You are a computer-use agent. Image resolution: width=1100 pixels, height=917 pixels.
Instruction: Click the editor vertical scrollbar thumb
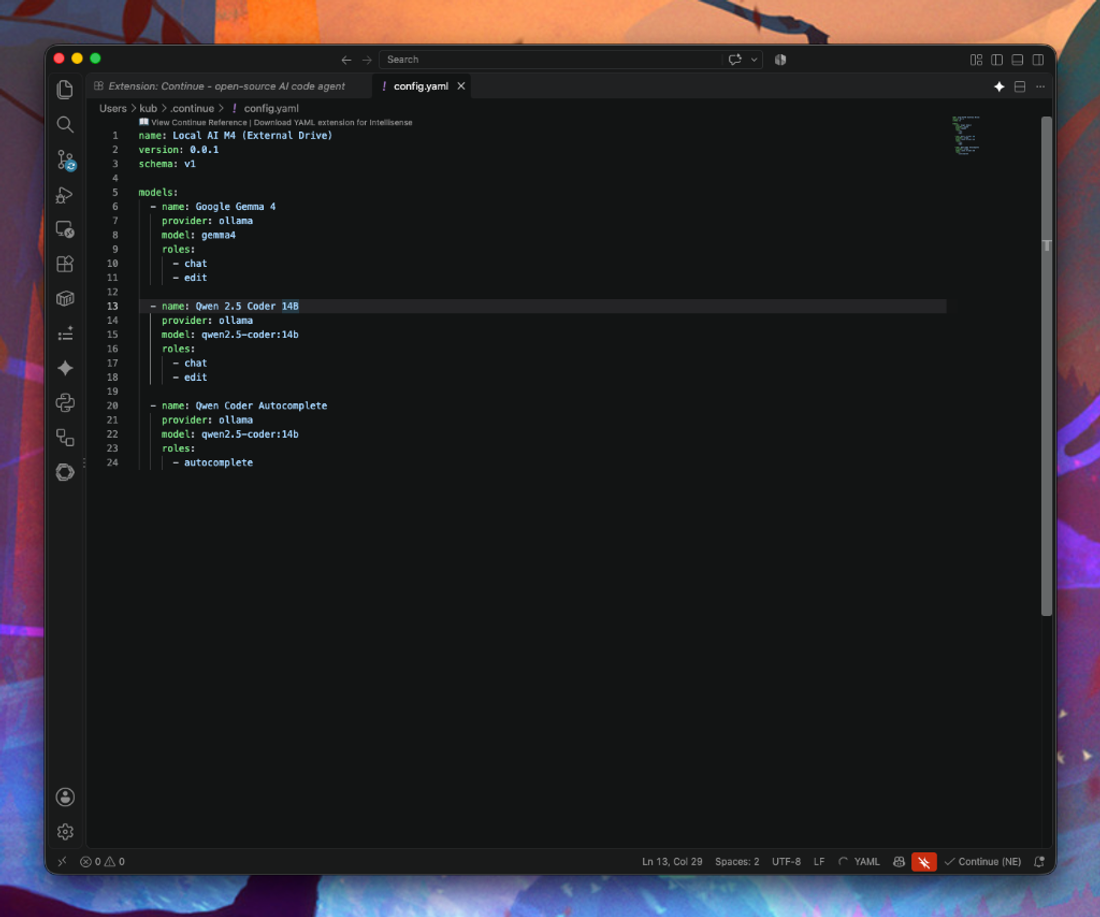[x=1046, y=366]
